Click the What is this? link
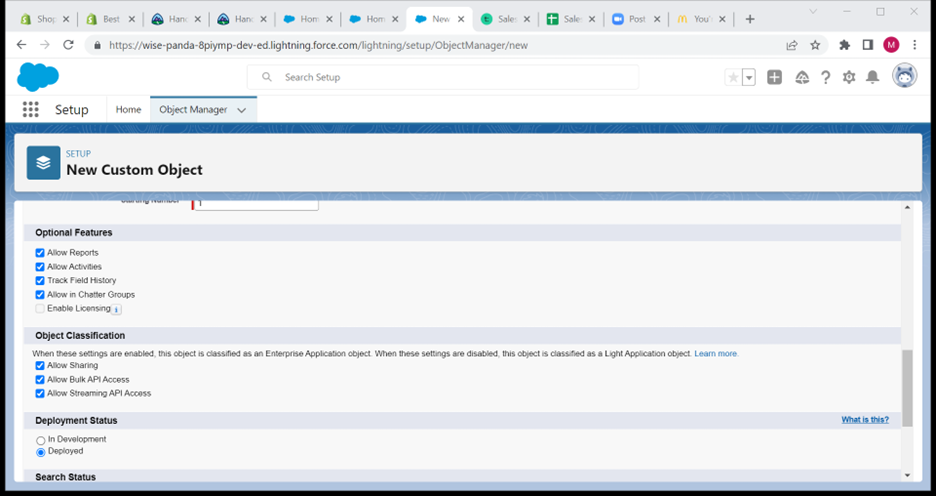Screen dimensions: 936x496 [864, 420]
